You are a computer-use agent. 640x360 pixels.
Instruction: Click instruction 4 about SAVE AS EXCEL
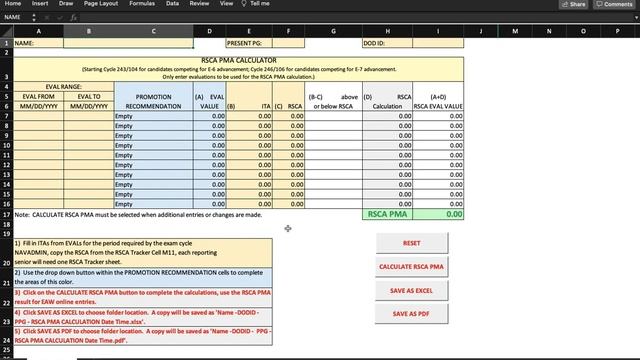coord(143,317)
